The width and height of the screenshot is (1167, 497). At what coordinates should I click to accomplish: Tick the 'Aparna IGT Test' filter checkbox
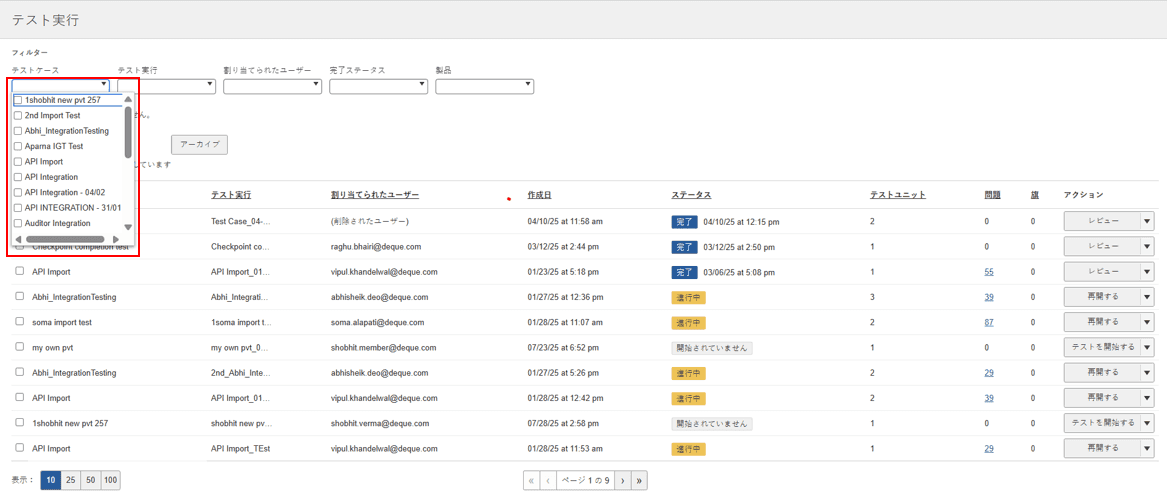[18, 147]
